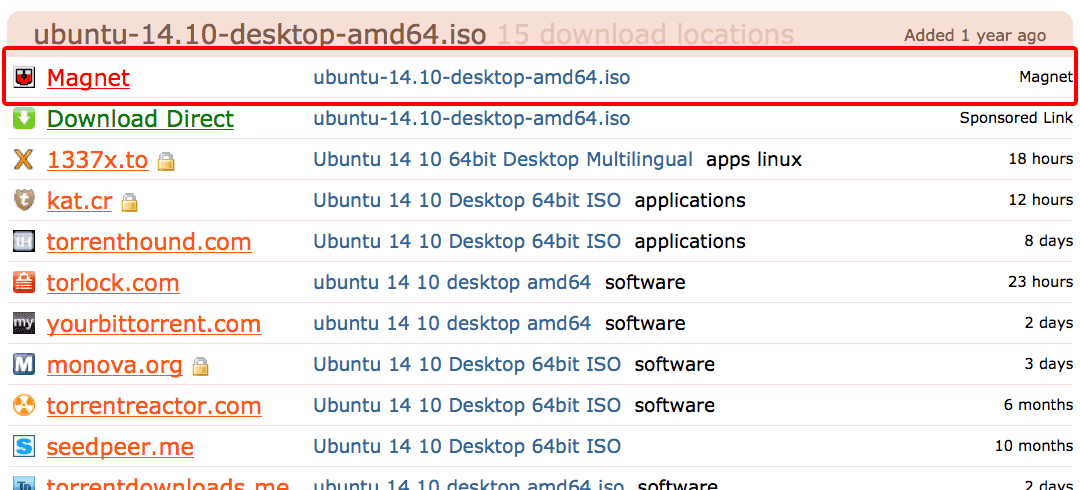Click 'Ubuntu 14 10 64bit Desktop Multilingual' title
Screen dimensions: 1080x490
click(x=503, y=160)
